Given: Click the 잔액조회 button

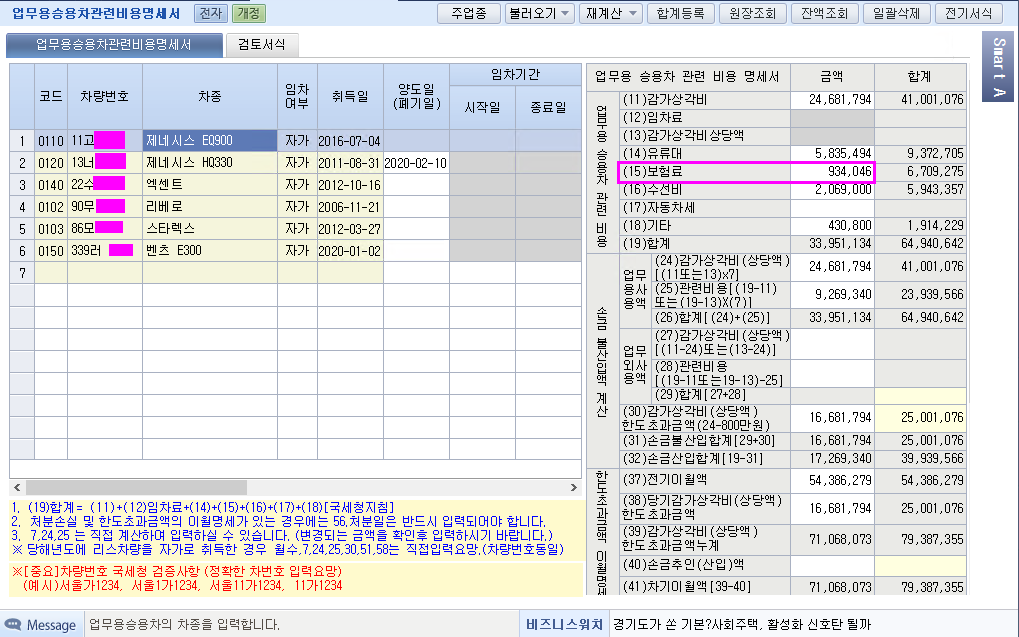Looking at the screenshot, I should pos(825,13).
